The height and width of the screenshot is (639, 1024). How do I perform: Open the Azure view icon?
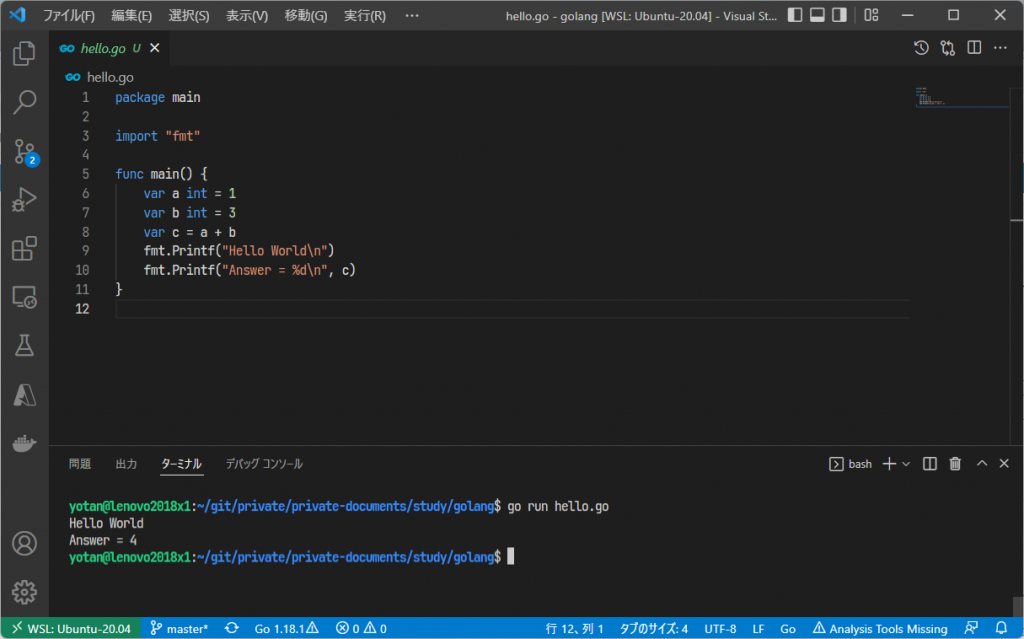[x=24, y=395]
